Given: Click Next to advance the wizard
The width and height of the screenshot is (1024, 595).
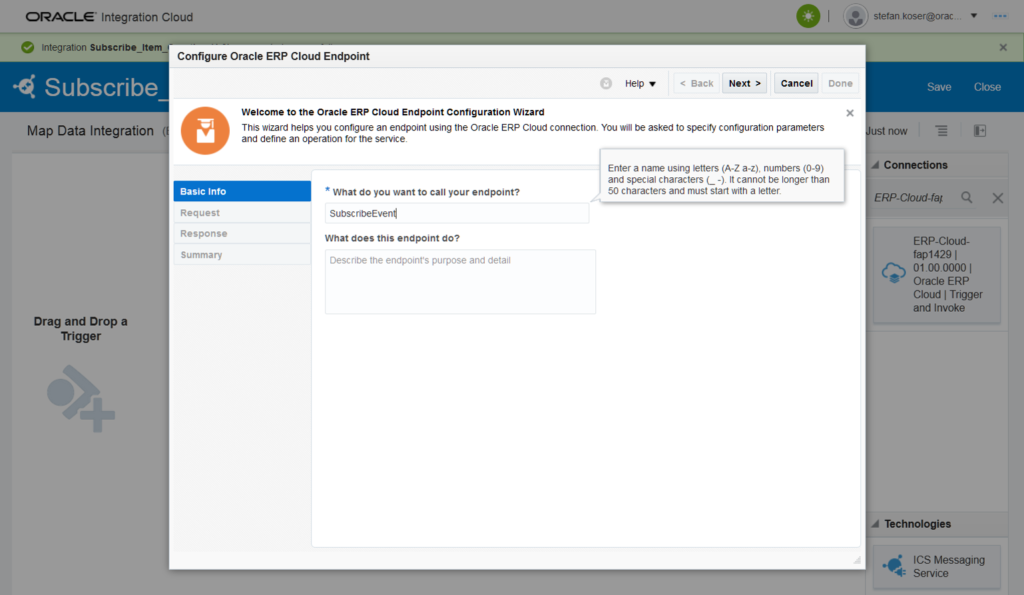Looking at the screenshot, I should (744, 83).
